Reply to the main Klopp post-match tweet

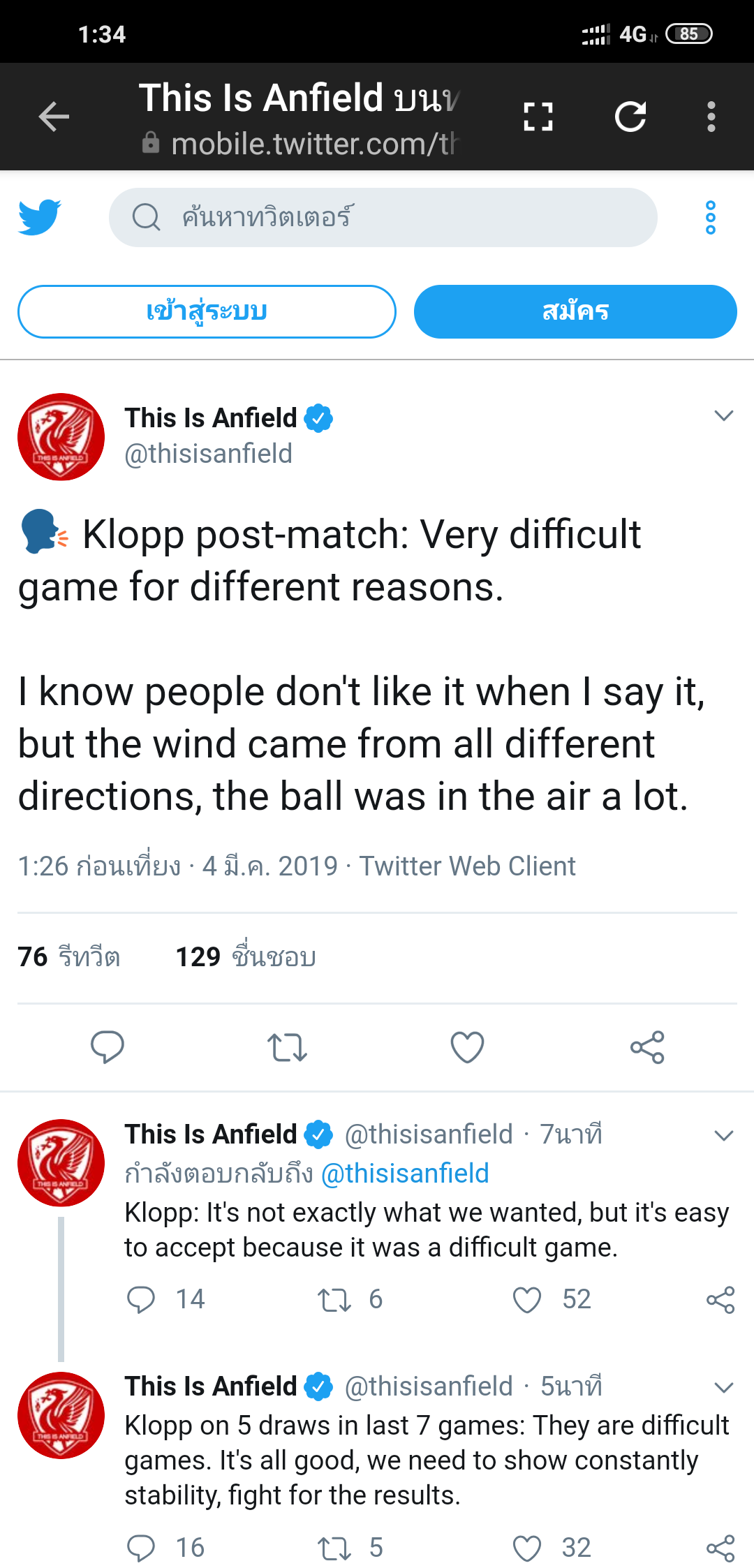[x=108, y=1046]
